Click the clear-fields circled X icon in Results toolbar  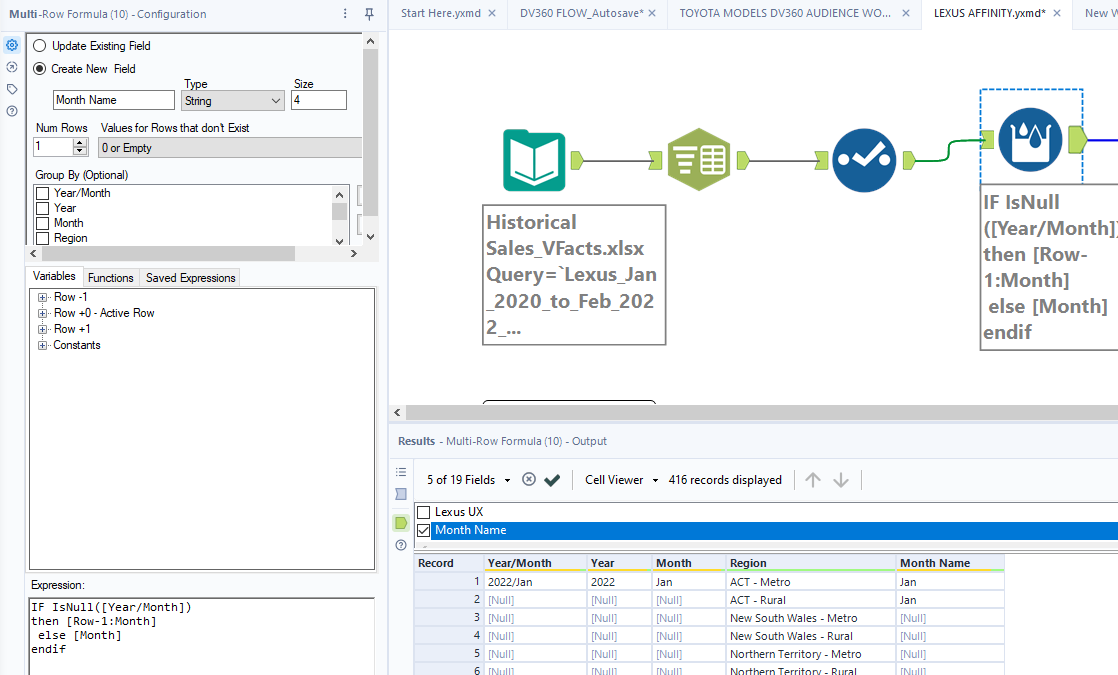[x=529, y=479]
